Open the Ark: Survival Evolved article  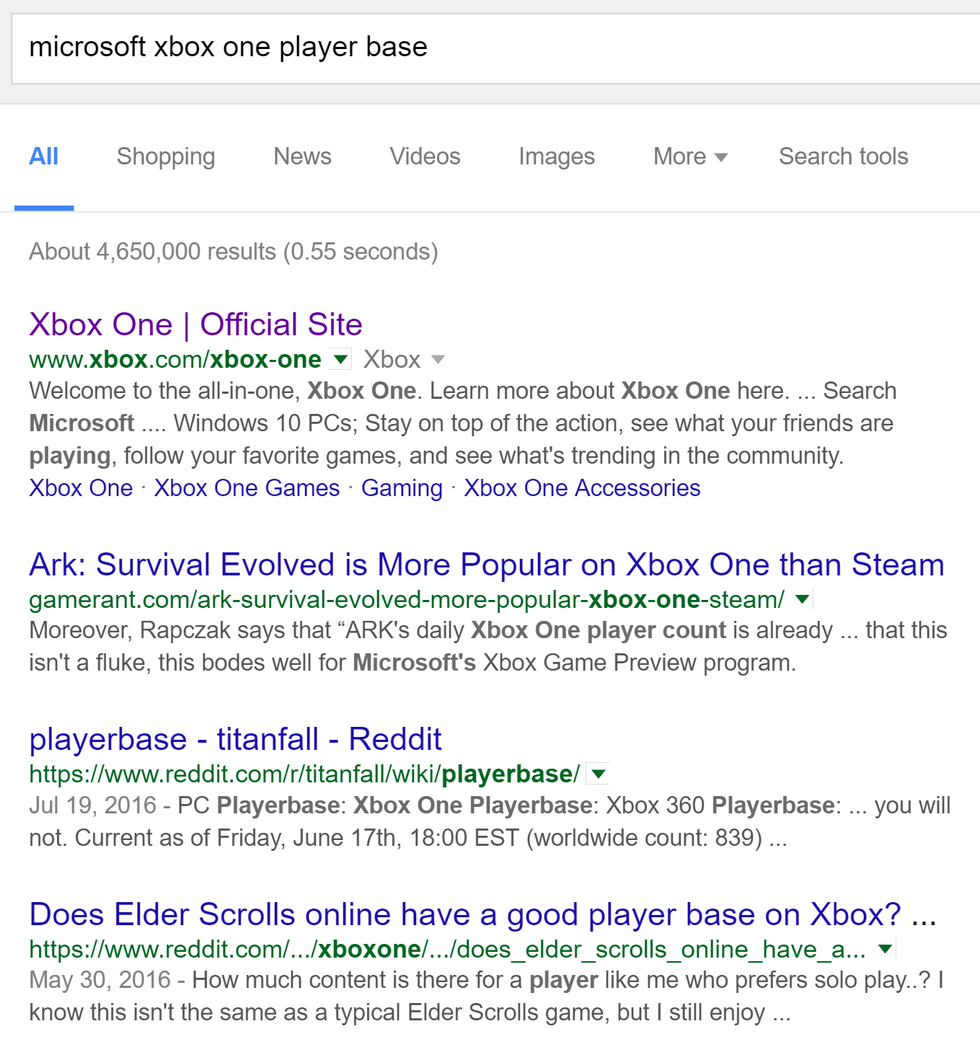pyautogui.click(x=487, y=565)
